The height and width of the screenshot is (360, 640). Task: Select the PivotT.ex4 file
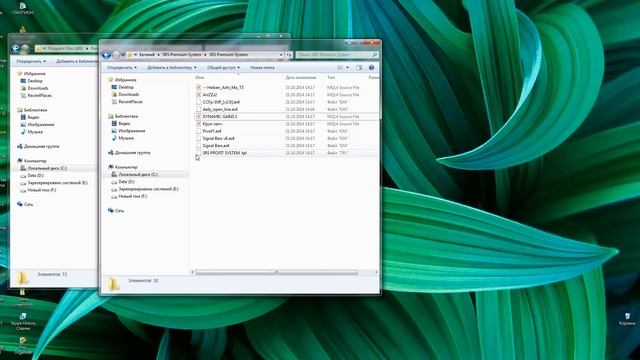coord(212,131)
